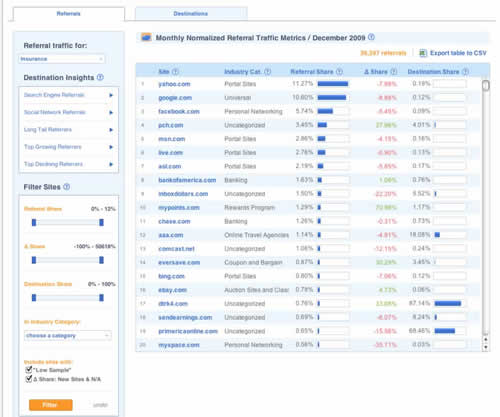Viewport: 500px width, 417px height.
Task: Open aaa.com site link
Action: tap(171, 235)
